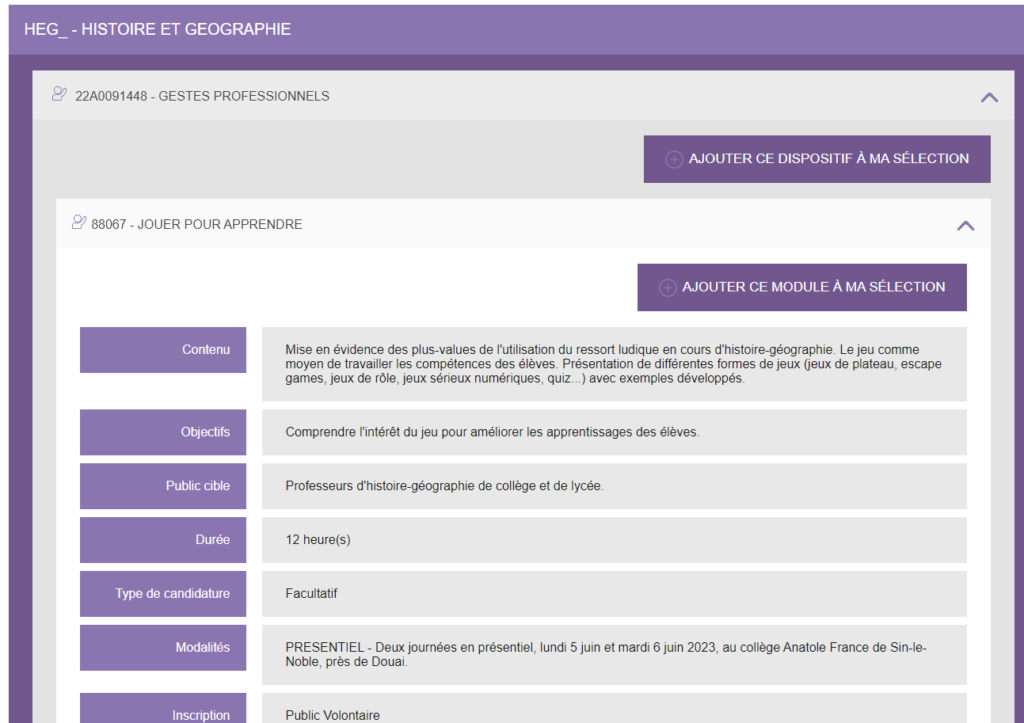Select the Public cible label cell

tap(163, 486)
